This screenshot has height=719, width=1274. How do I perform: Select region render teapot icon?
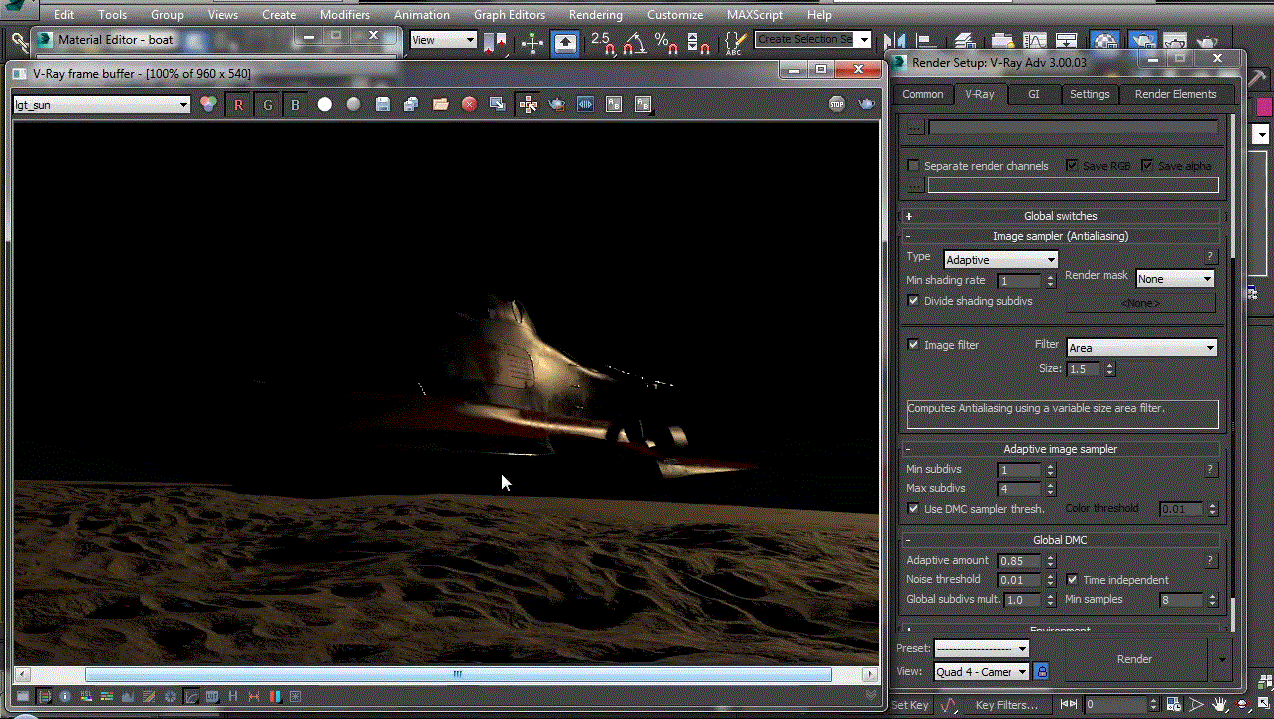pyautogui.click(x=557, y=104)
